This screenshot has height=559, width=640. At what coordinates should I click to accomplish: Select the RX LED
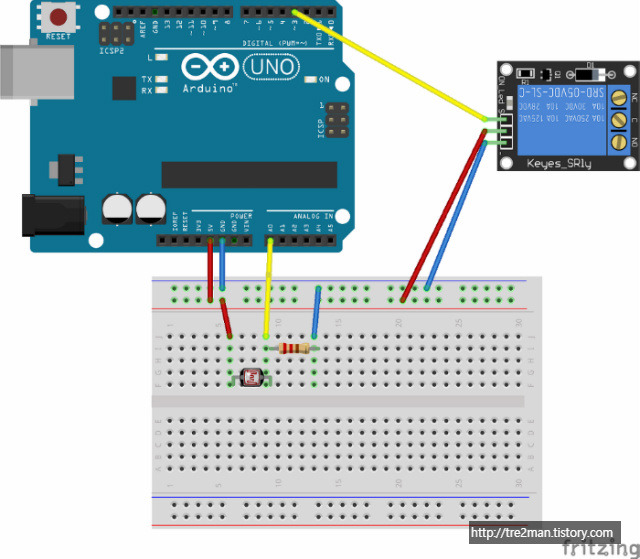161,90
